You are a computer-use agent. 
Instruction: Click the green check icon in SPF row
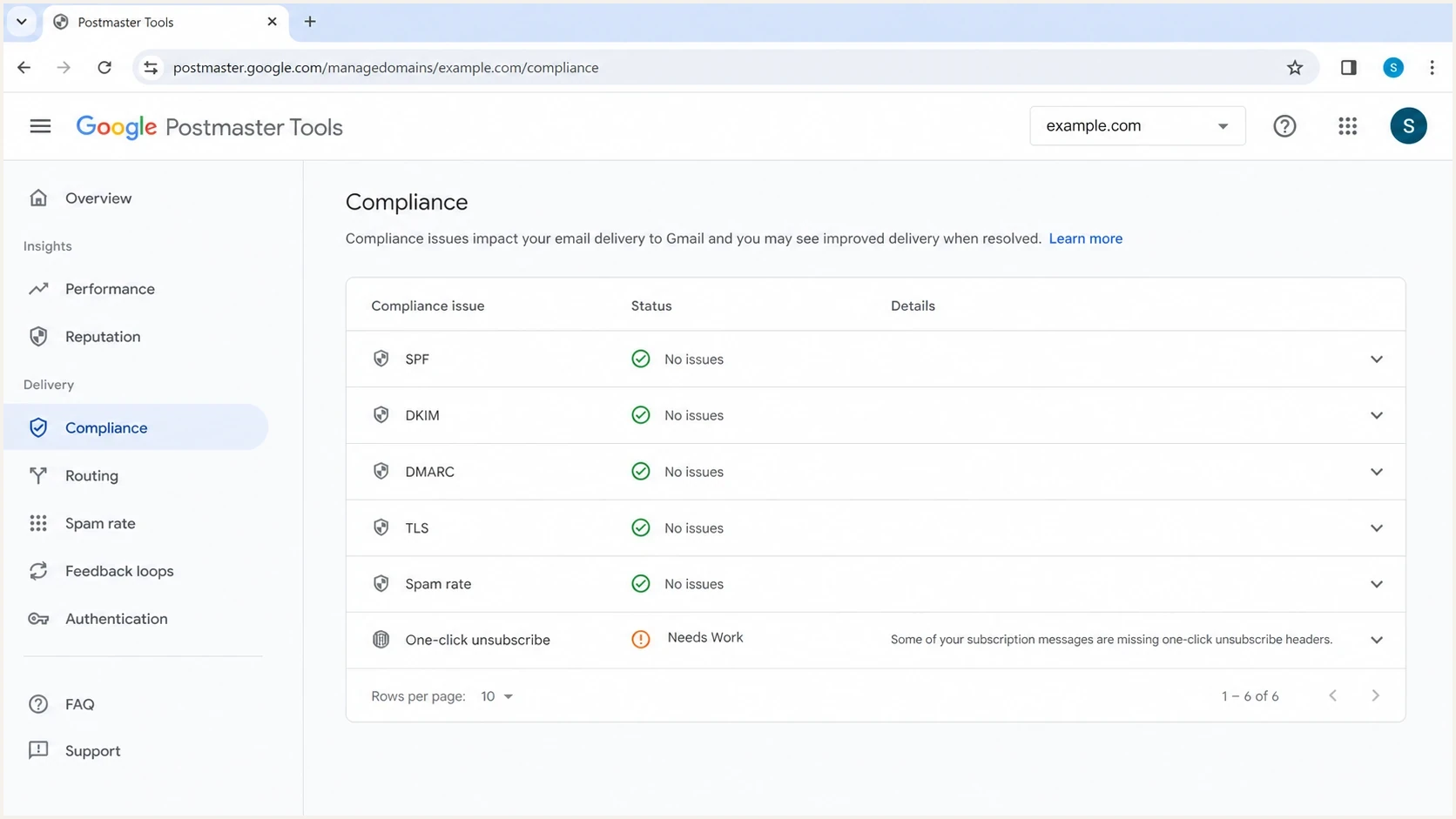pos(641,359)
